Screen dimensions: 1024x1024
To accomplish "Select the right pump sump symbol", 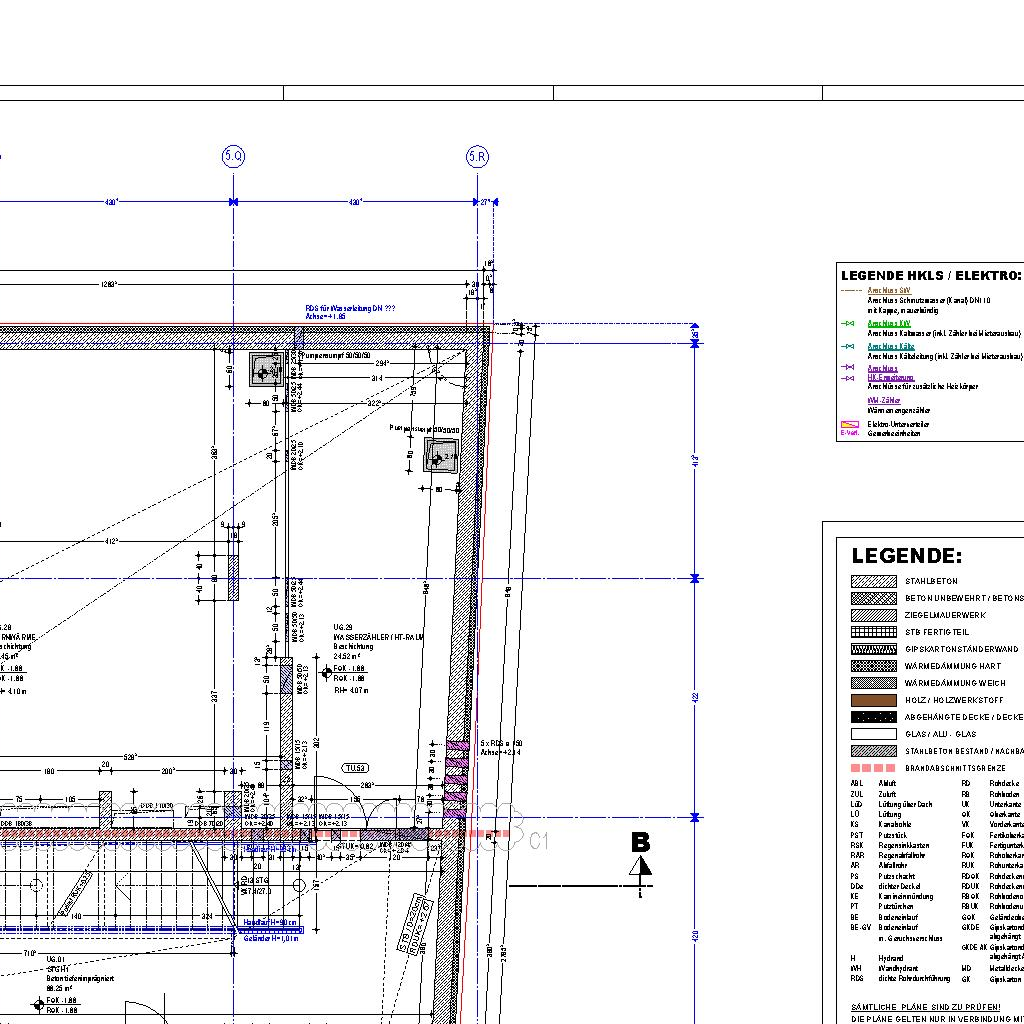I will point(439,457).
